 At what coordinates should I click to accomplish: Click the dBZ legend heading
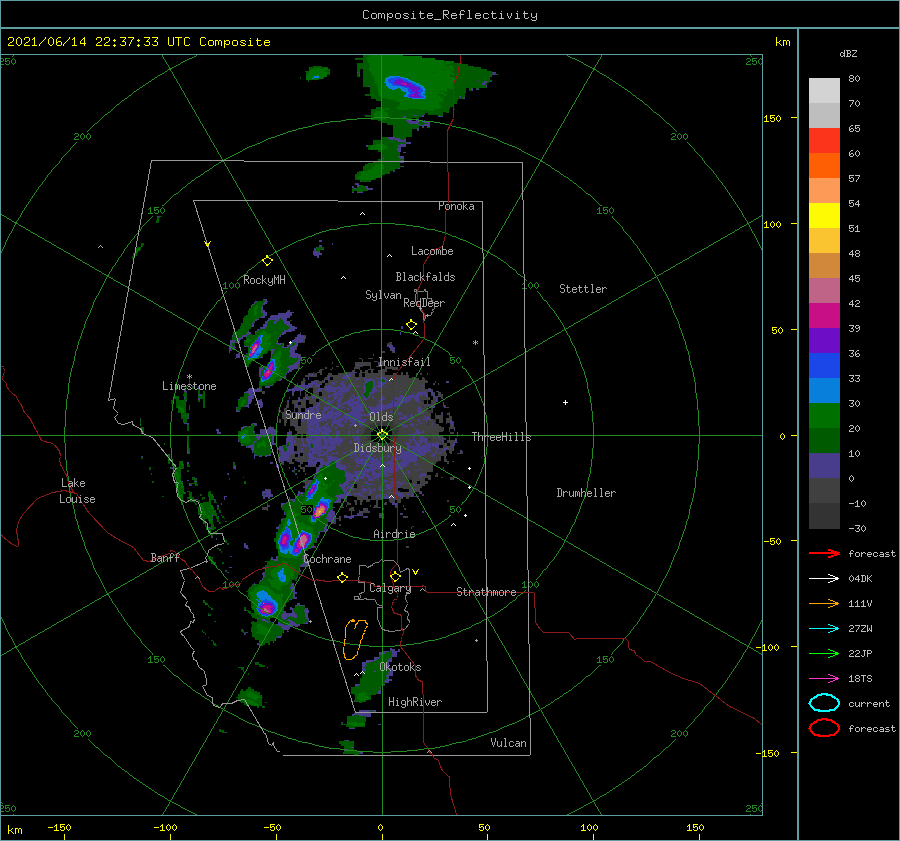pos(848,54)
